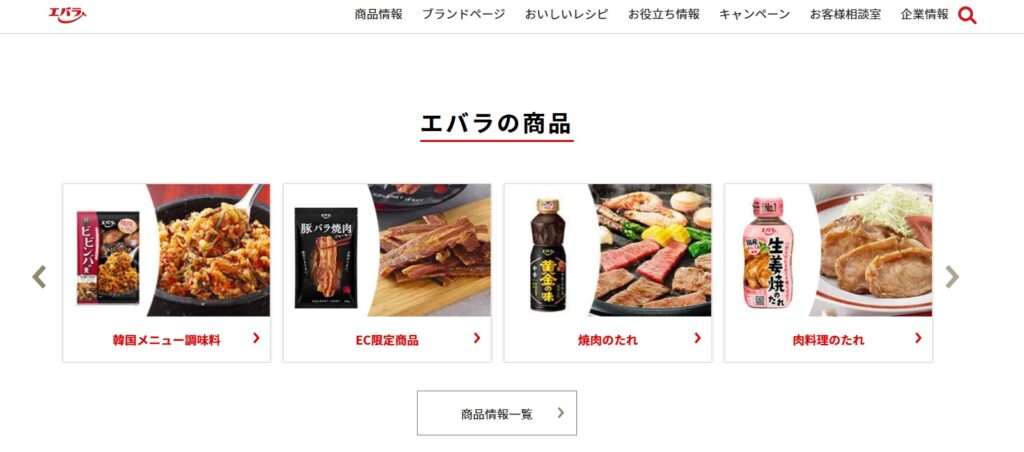Open the 商品情報 menu
Image resolution: width=1024 pixels, height=452 pixels.
click(x=379, y=14)
